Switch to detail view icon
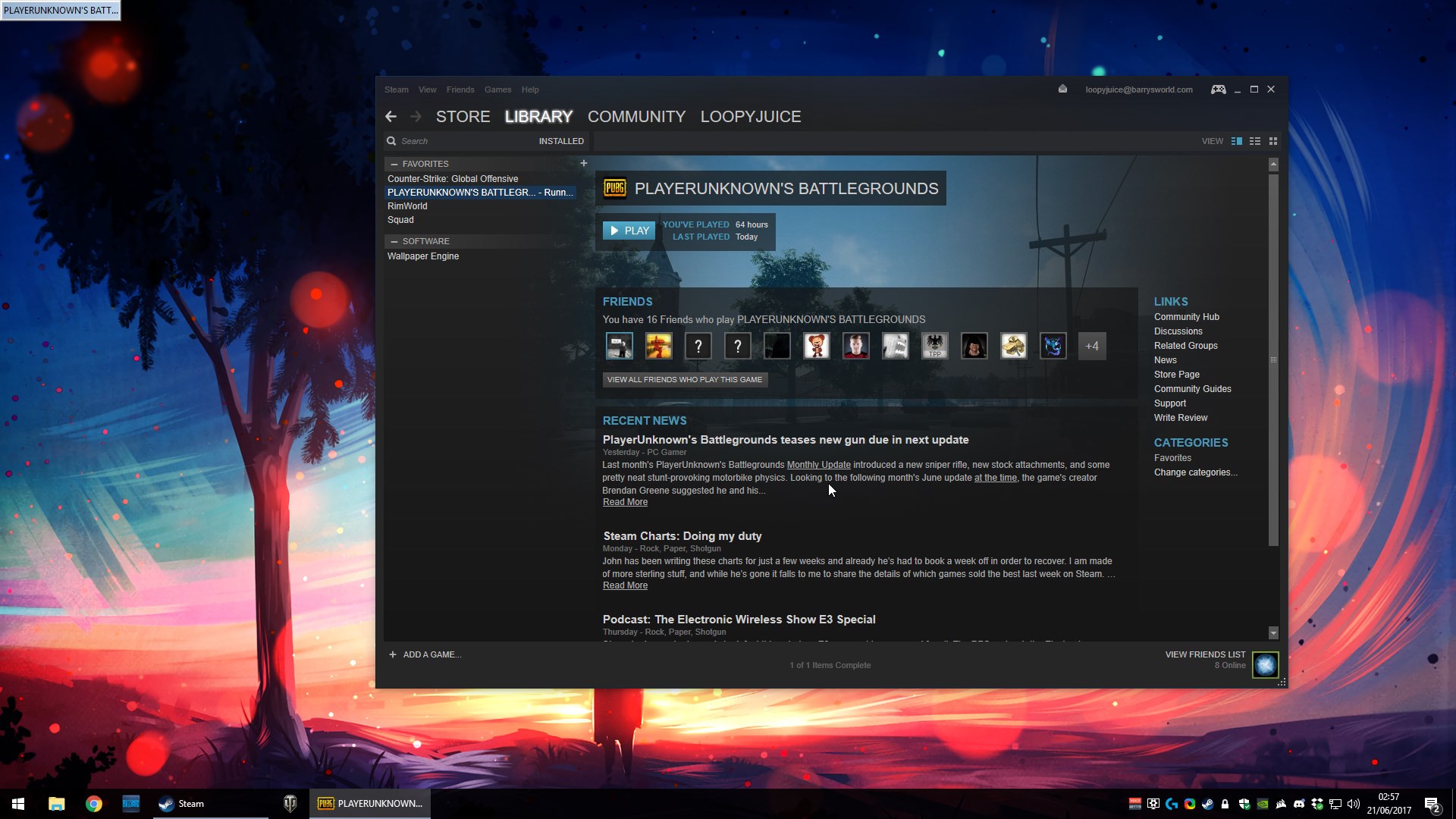The image size is (1456, 819). coord(1236,141)
